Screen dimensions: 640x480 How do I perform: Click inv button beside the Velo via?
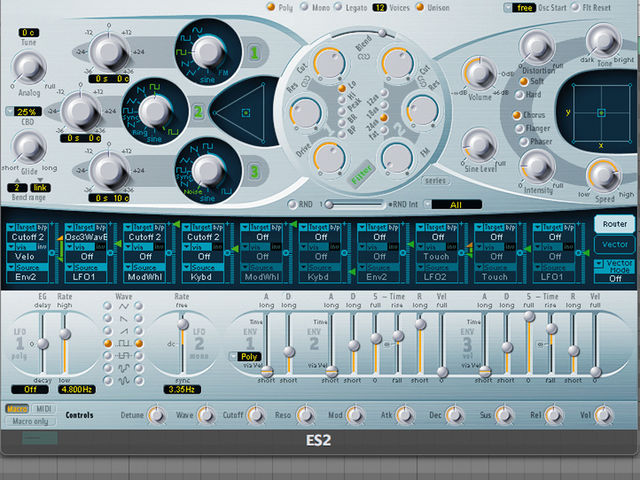[42, 247]
